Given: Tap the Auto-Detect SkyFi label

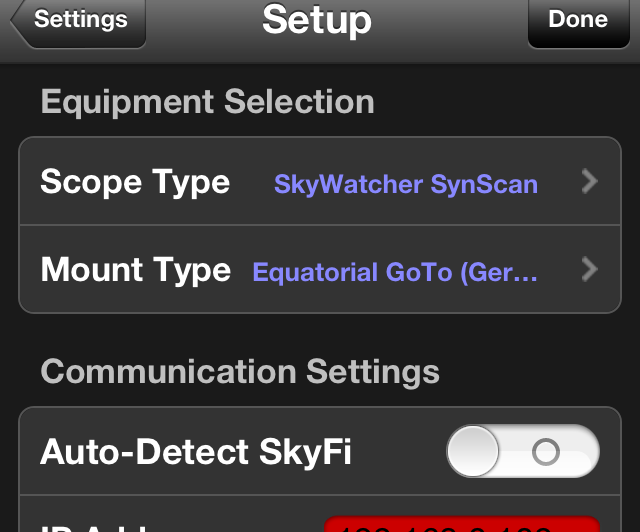Looking at the screenshot, I should pyautogui.click(x=196, y=452).
